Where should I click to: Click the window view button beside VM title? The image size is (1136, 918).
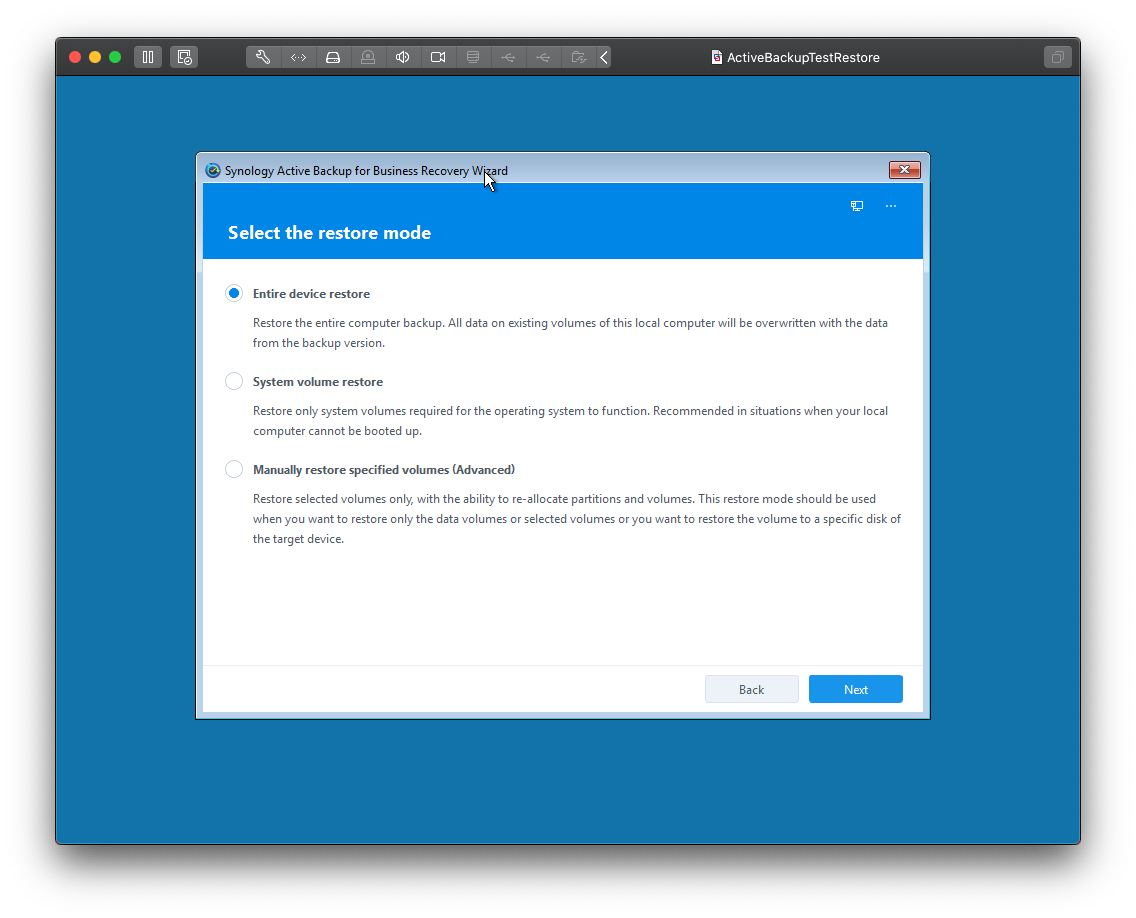click(x=1058, y=57)
